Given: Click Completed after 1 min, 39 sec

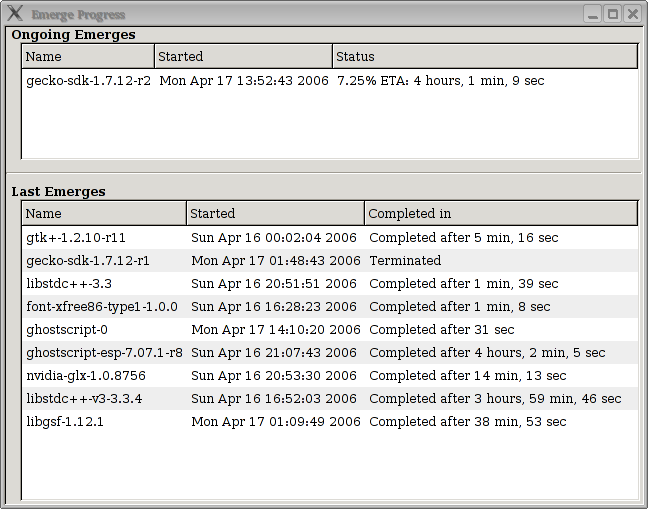Looking at the screenshot, I should pyautogui.click(x=464, y=283).
